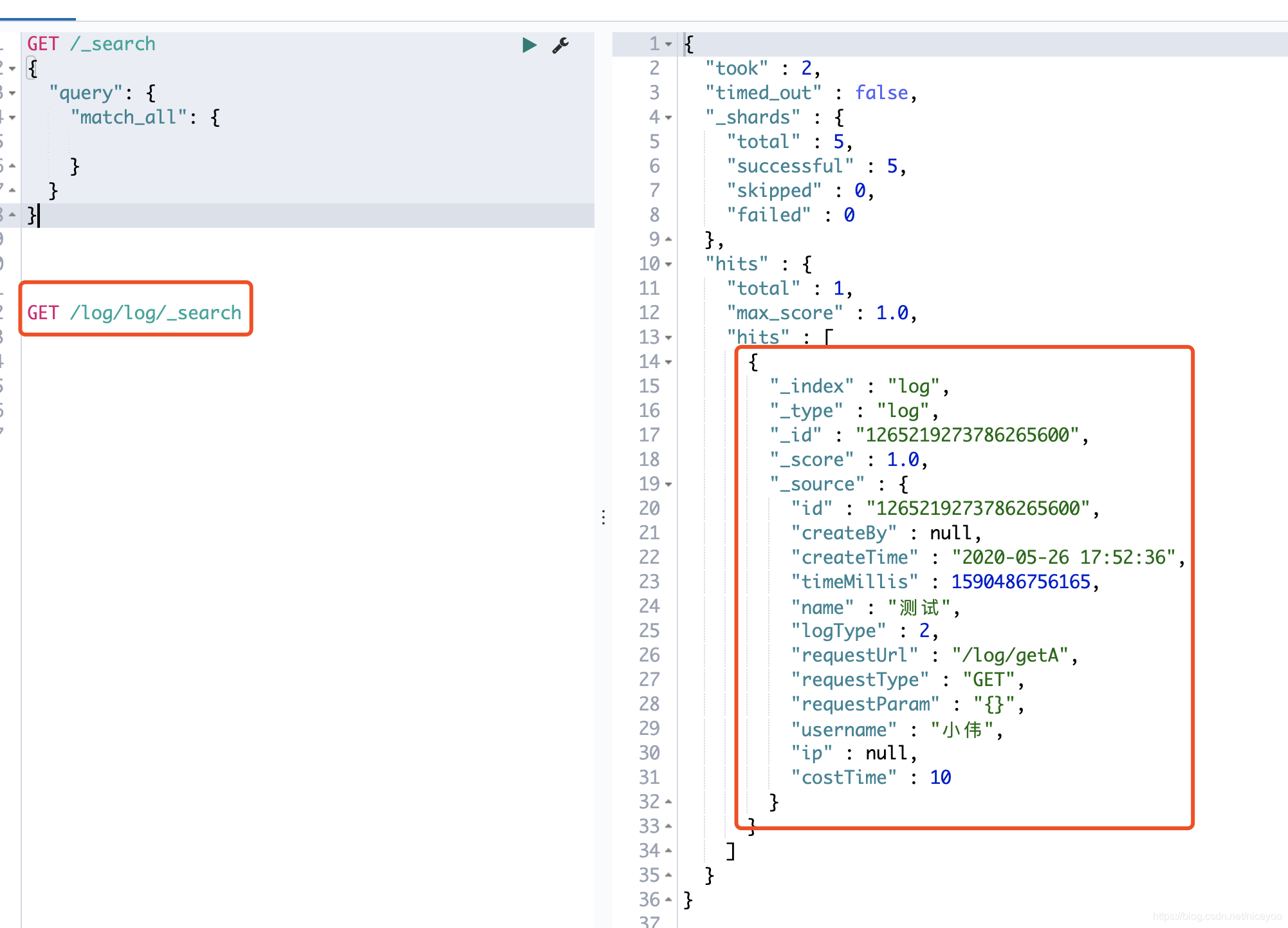Collapse the "_shards" block fold arrow

[x=669, y=118]
